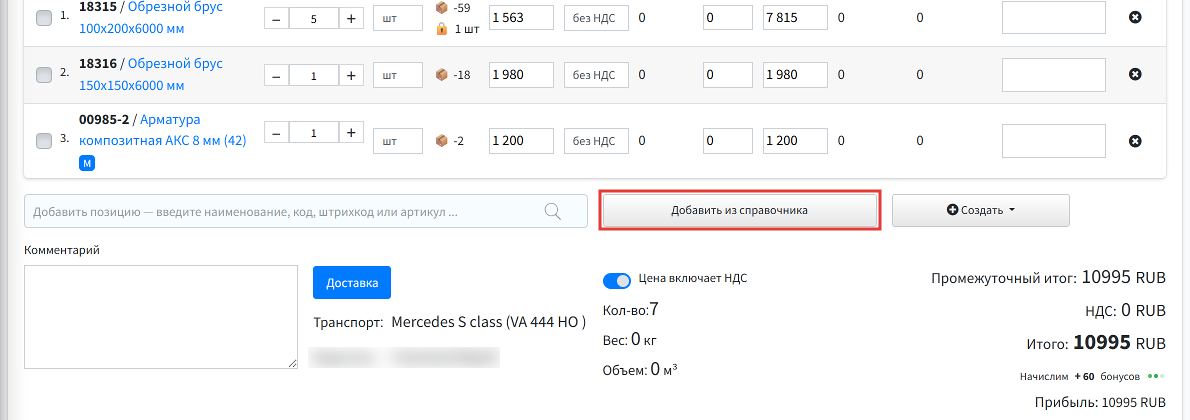Delete row with 18316 item
Viewport: 1190px width, 420px height.
tap(1135, 74)
